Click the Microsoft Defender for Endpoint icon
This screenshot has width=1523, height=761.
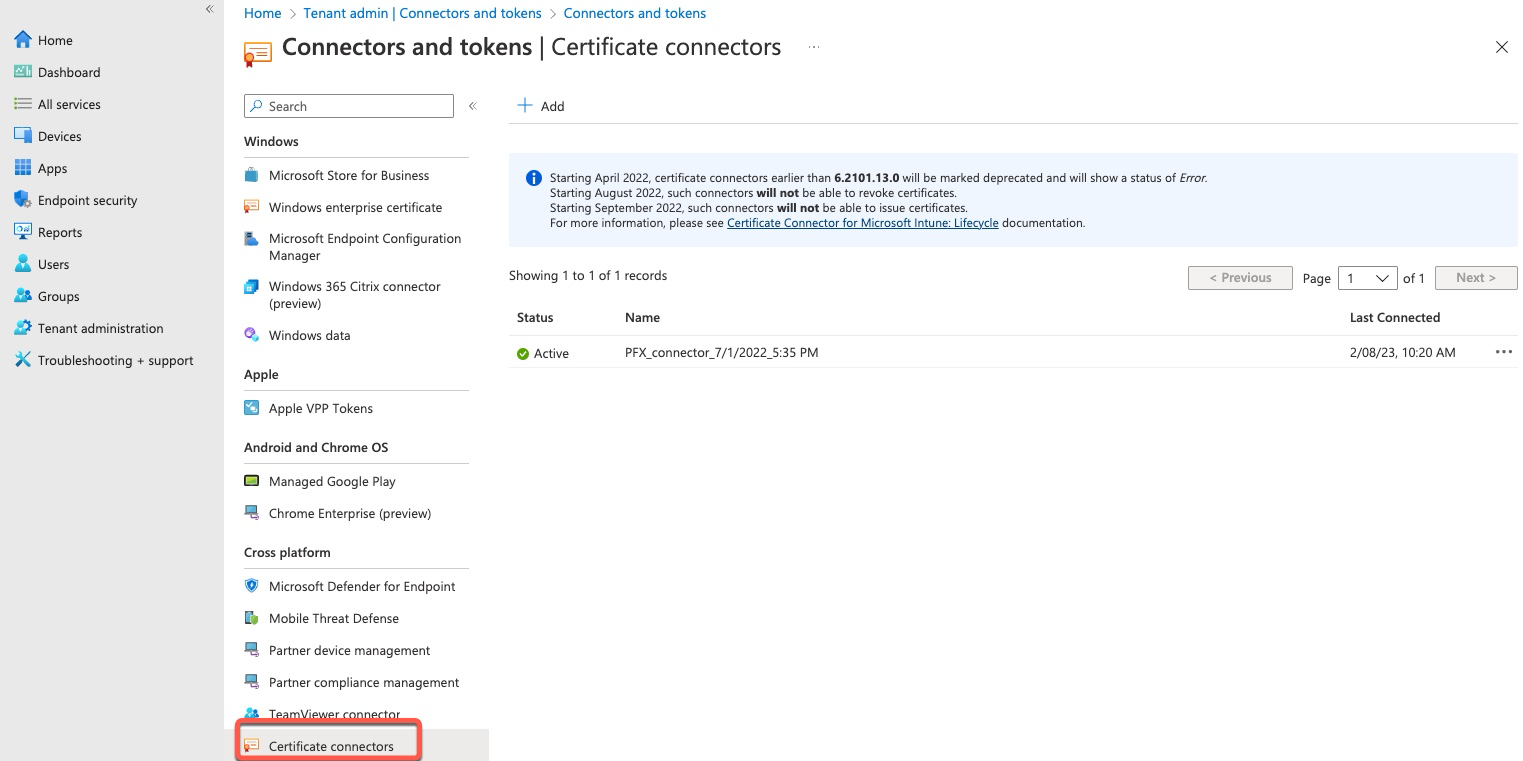[x=251, y=586]
